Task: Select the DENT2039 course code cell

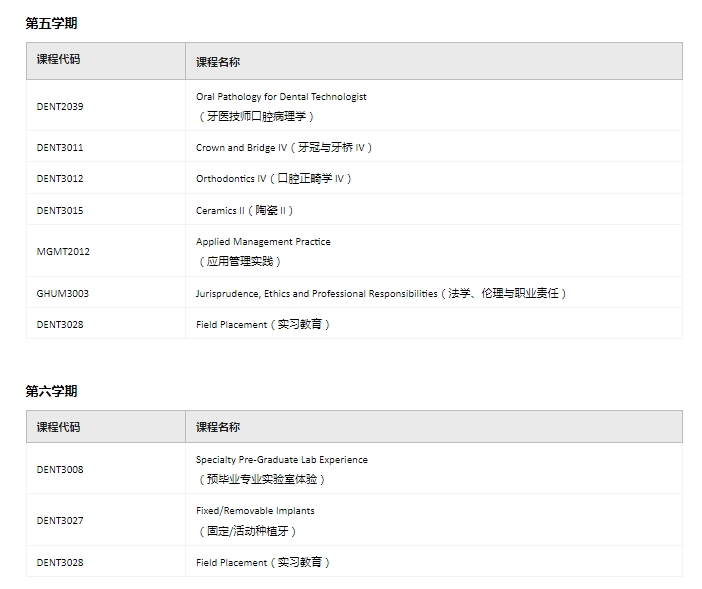Action: click(60, 106)
